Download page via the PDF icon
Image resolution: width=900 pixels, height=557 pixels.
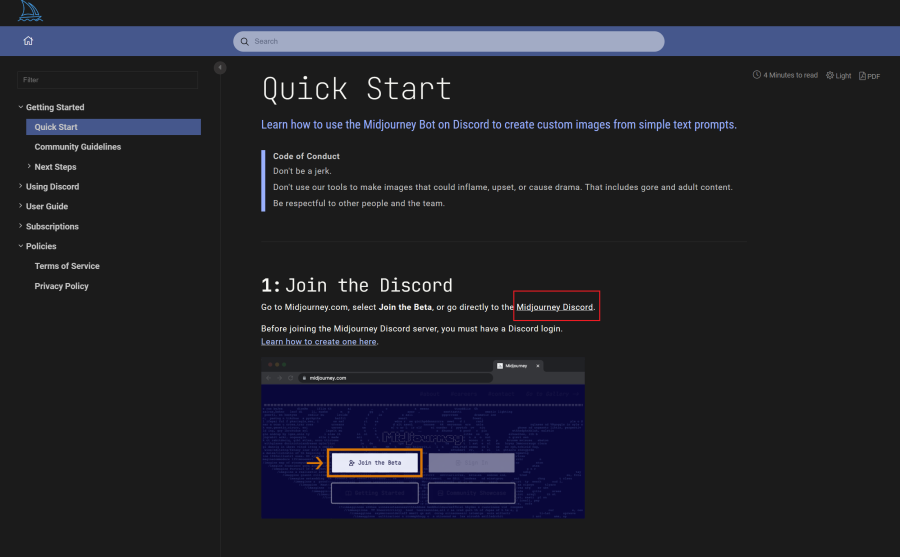coord(869,76)
